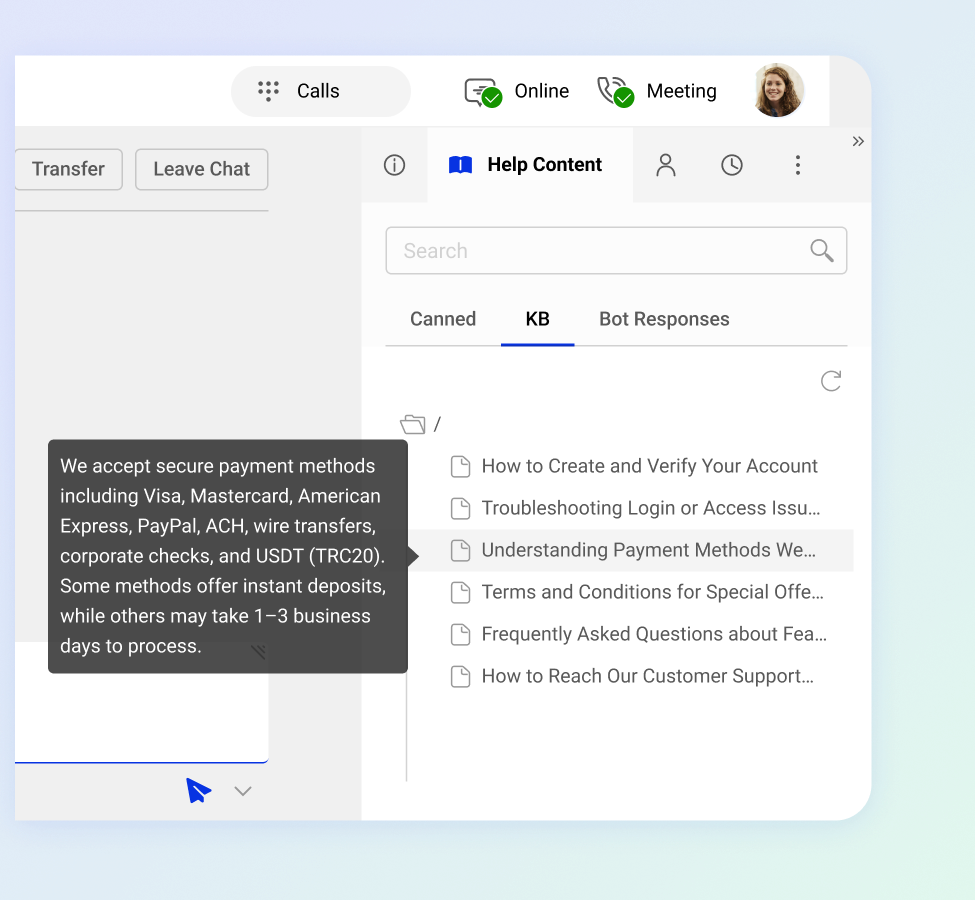The height and width of the screenshot is (900, 975).
Task: Focus the help content Search field
Action: (x=616, y=251)
